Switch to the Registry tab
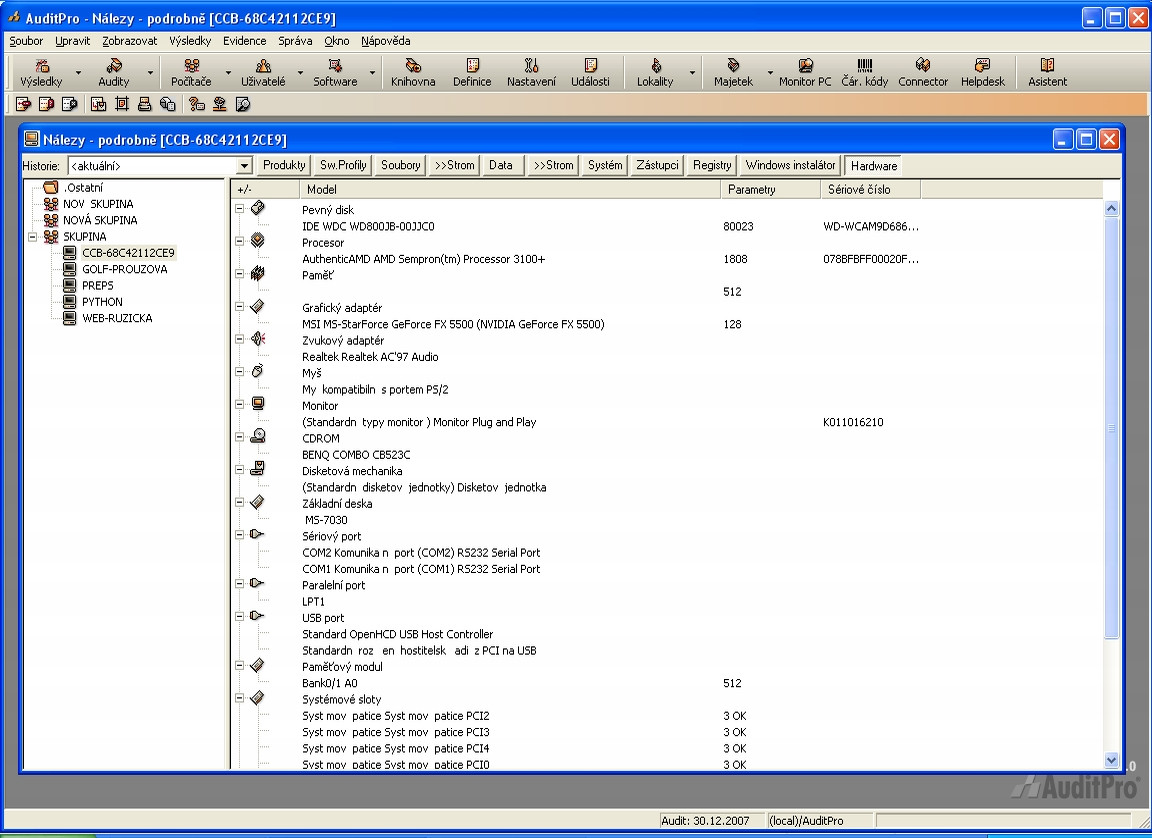 click(712, 165)
